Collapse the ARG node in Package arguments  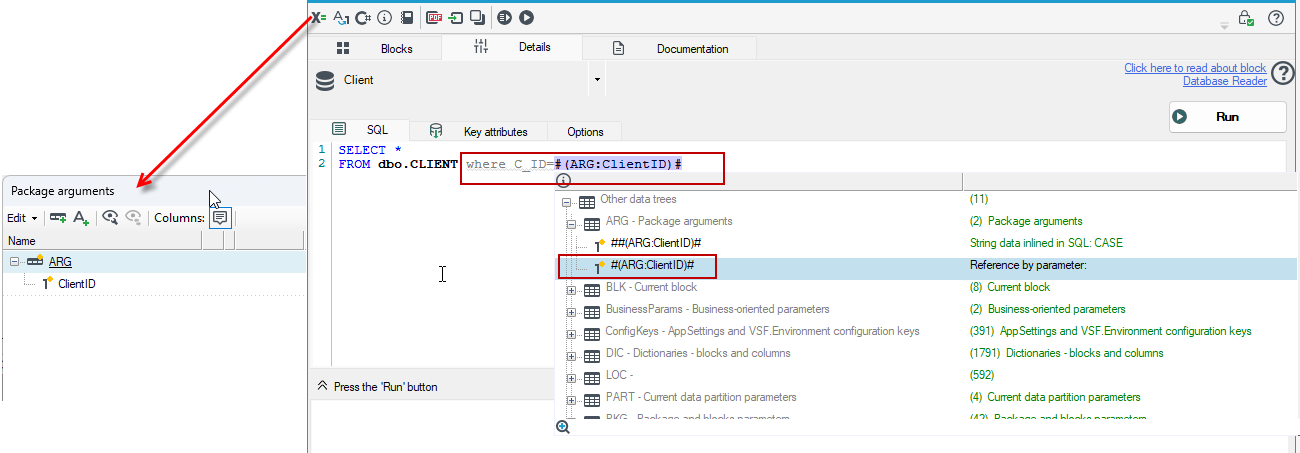coord(15,262)
